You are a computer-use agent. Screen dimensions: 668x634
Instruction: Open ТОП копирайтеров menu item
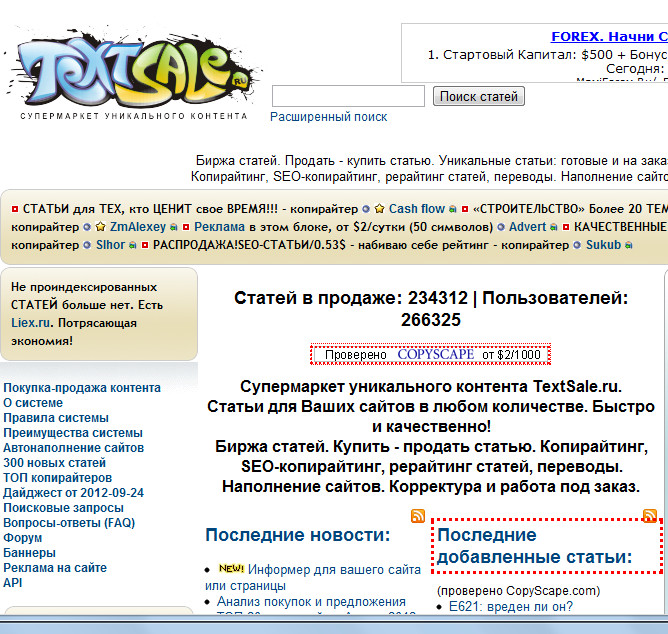click(x=57, y=478)
